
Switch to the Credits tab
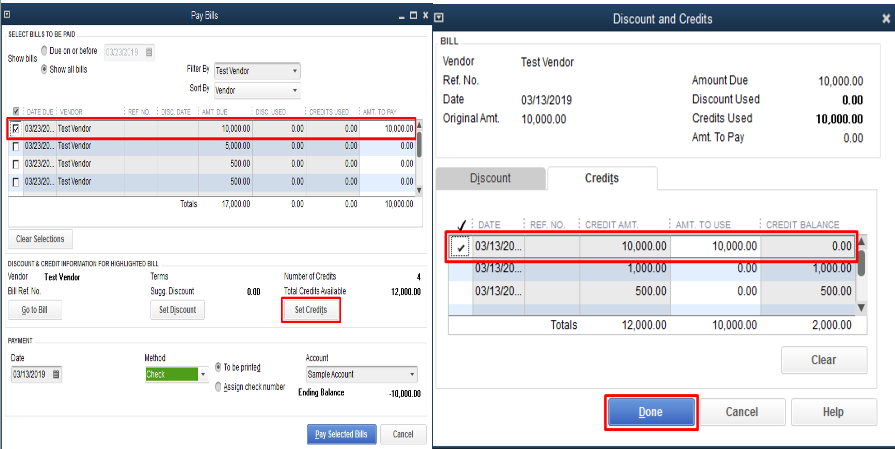coord(602,178)
